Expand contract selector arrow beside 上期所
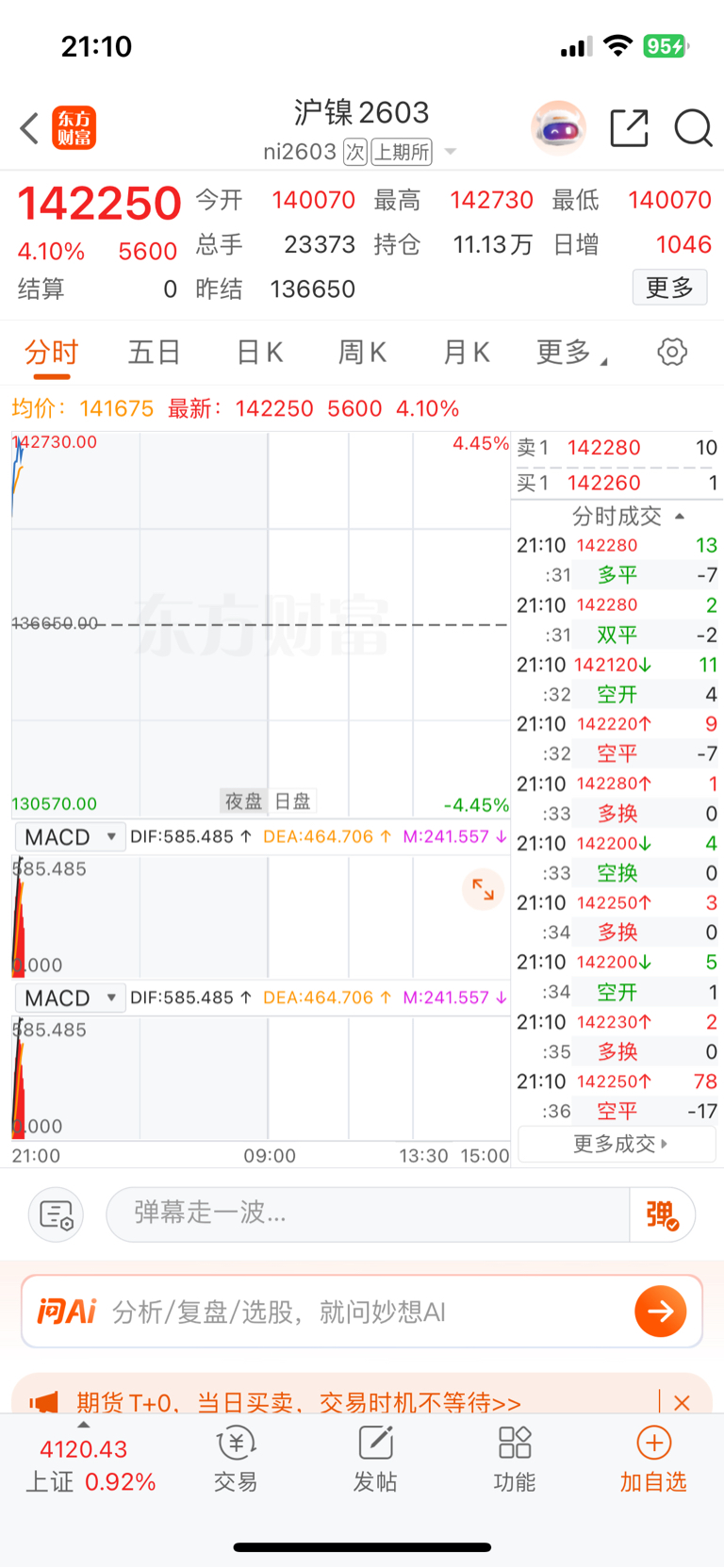724x1568 pixels. click(451, 152)
